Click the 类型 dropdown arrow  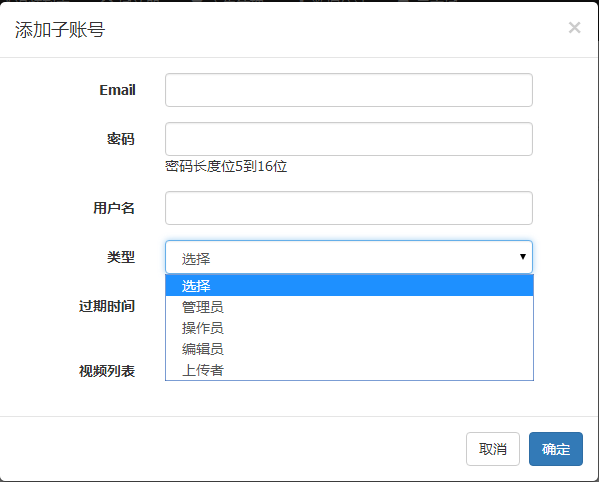[523, 257]
